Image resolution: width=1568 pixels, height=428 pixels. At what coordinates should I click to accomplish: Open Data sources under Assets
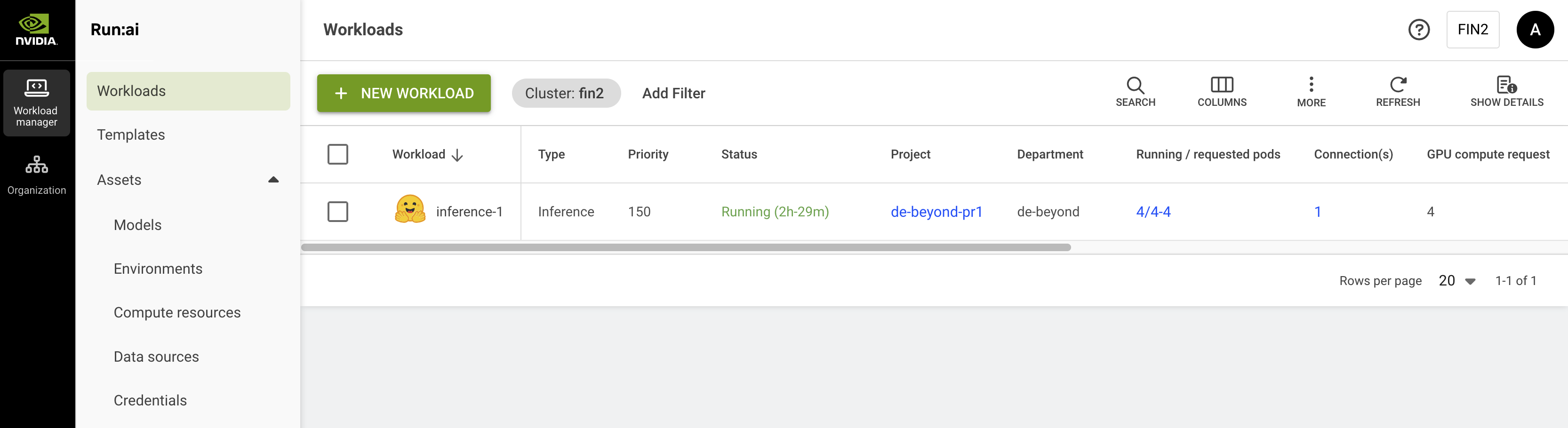click(x=156, y=357)
